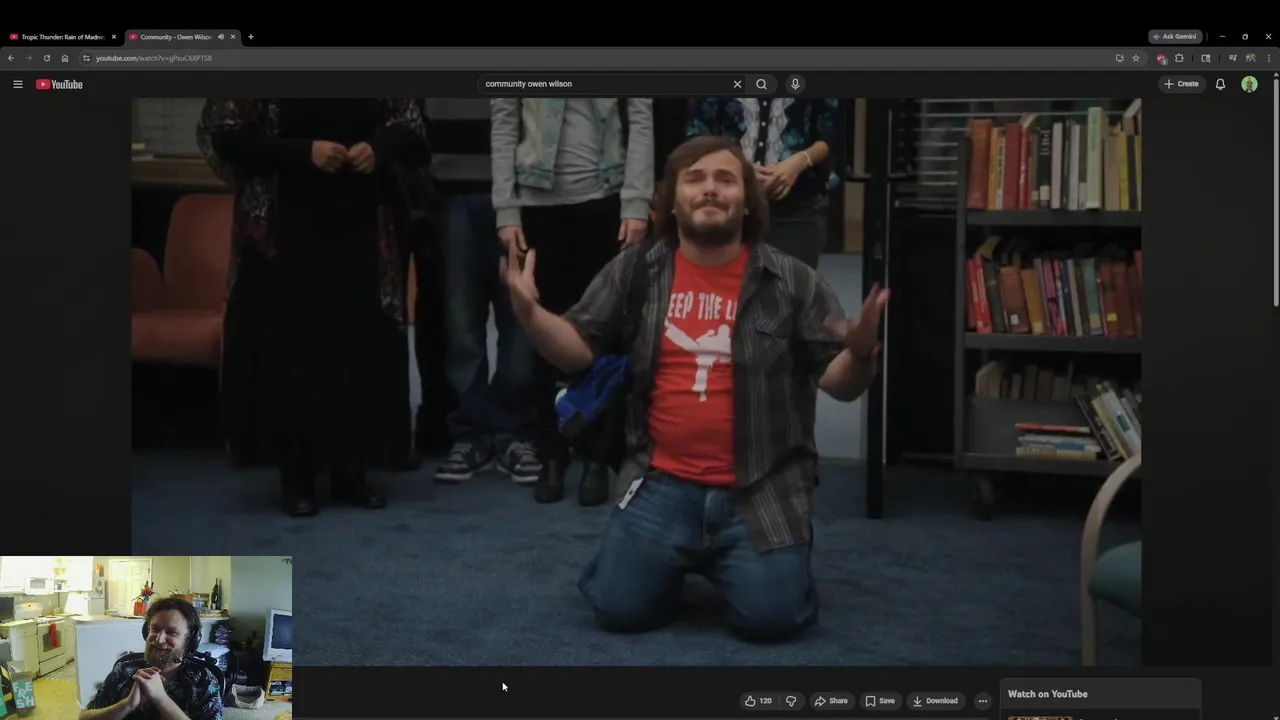Click the video player to pause
This screenshot has height=720, width=1280.
[x=636, y=381]
